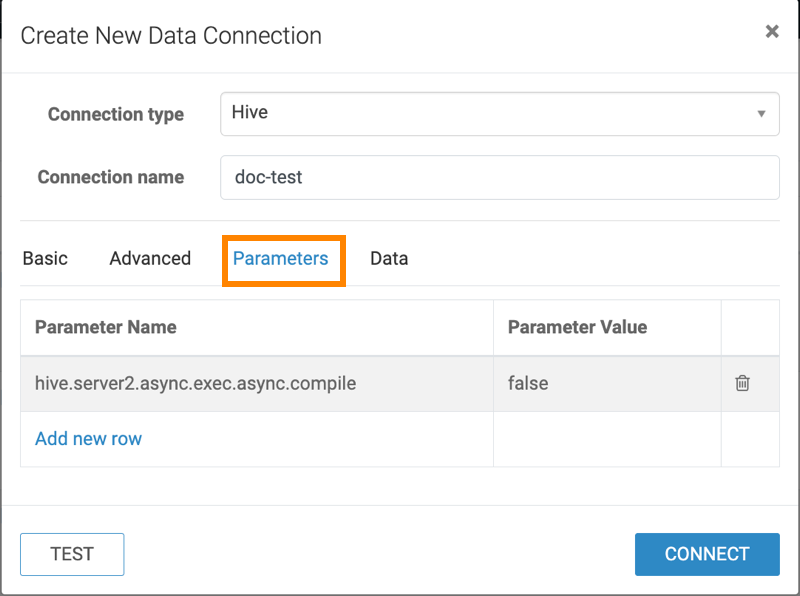This screenshot has height=596, width=800.
Task: Select the Parameters tab
Action: coord(280,258)
